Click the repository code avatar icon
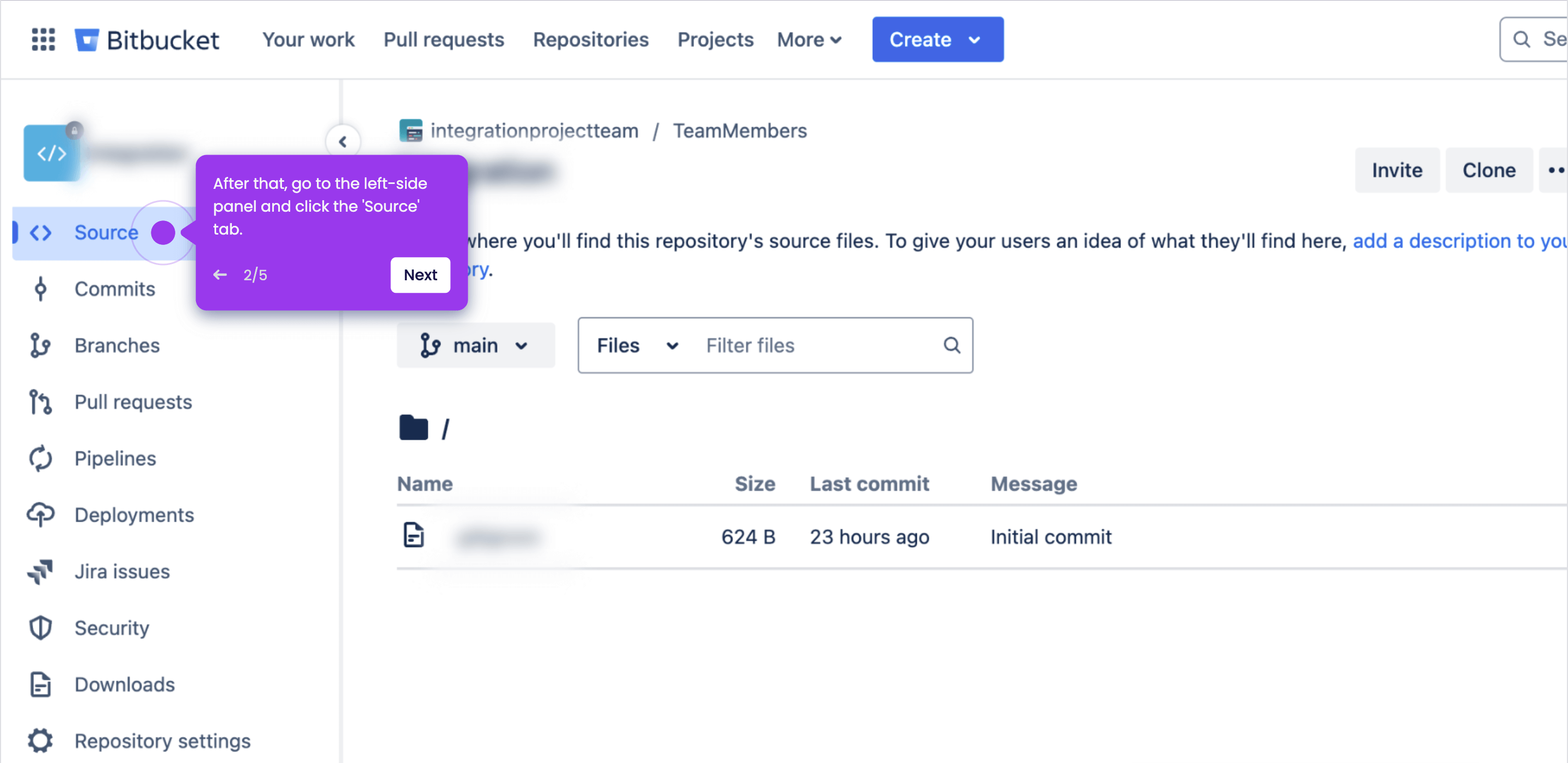The height and width of the screenshot is (763, 1568). [52, 153]
